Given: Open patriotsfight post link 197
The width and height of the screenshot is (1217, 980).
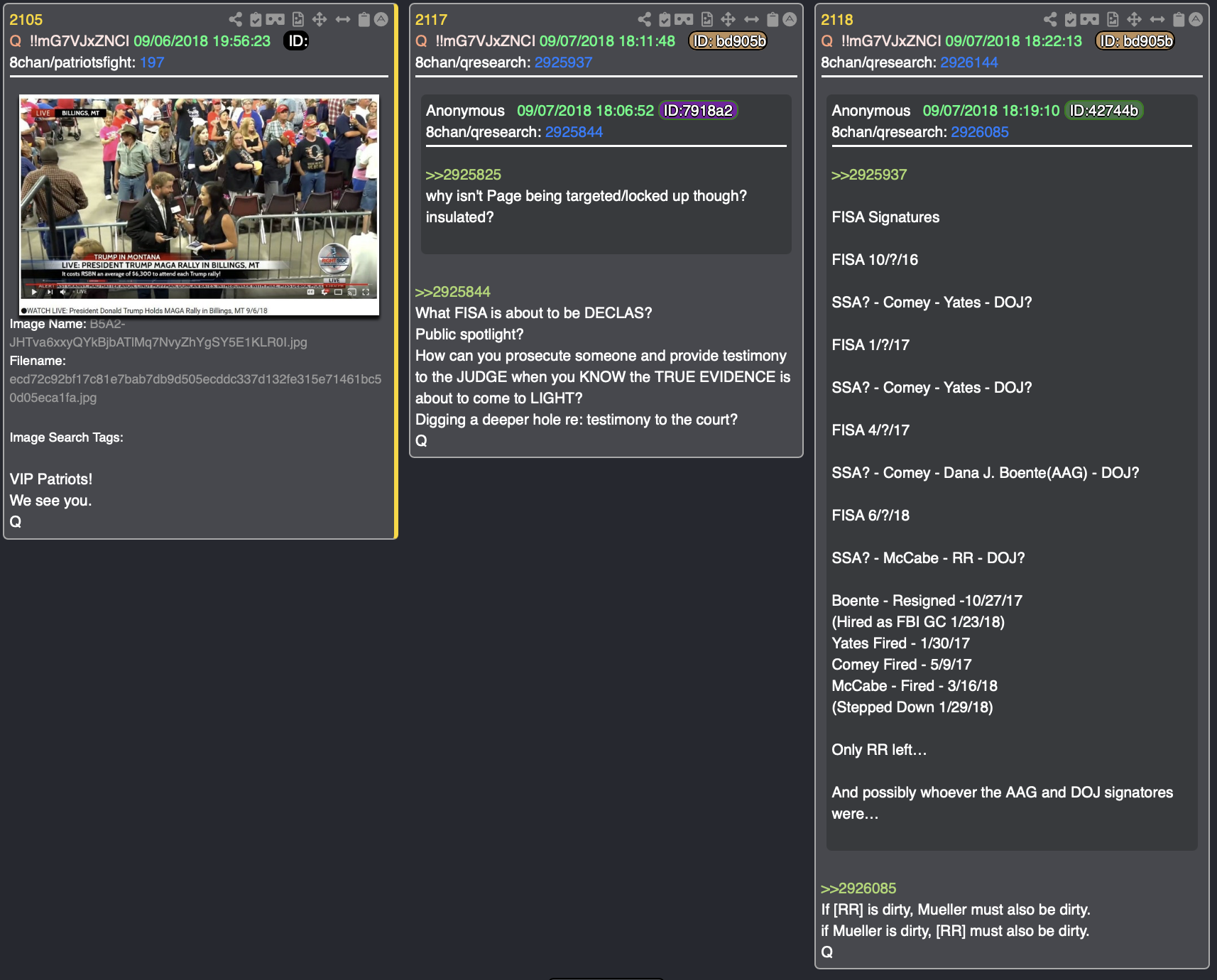Looking at the screenshot, I should 152,62.
